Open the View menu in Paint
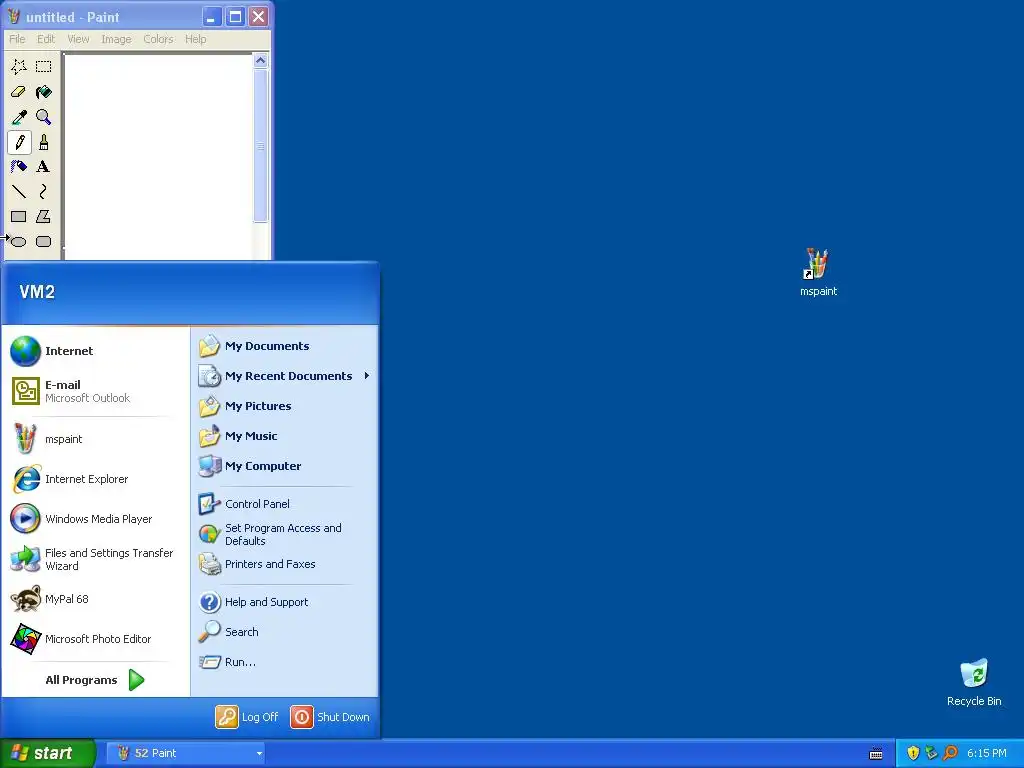 click(78, 39)
